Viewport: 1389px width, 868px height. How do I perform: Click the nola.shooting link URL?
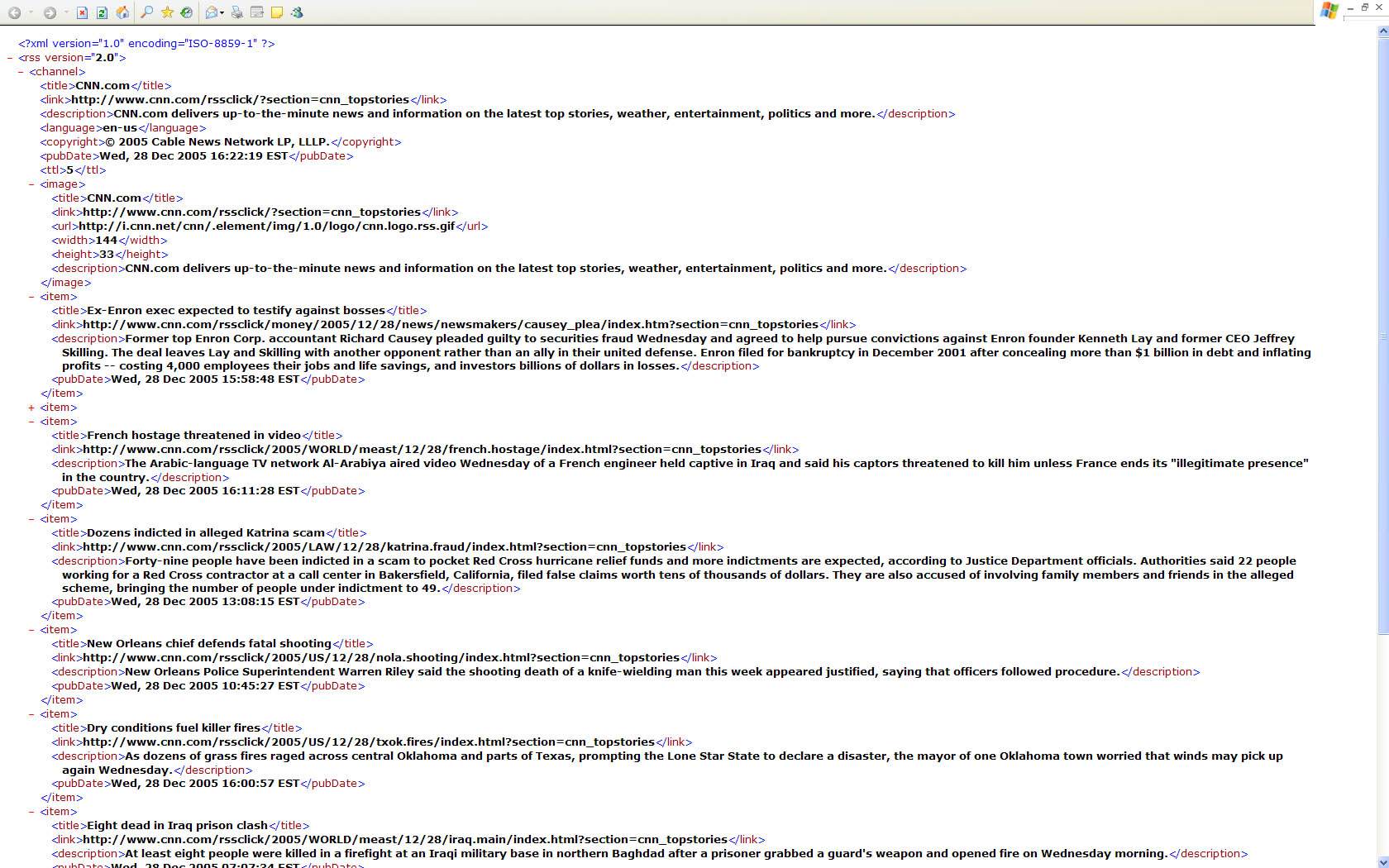click(381, 658)
